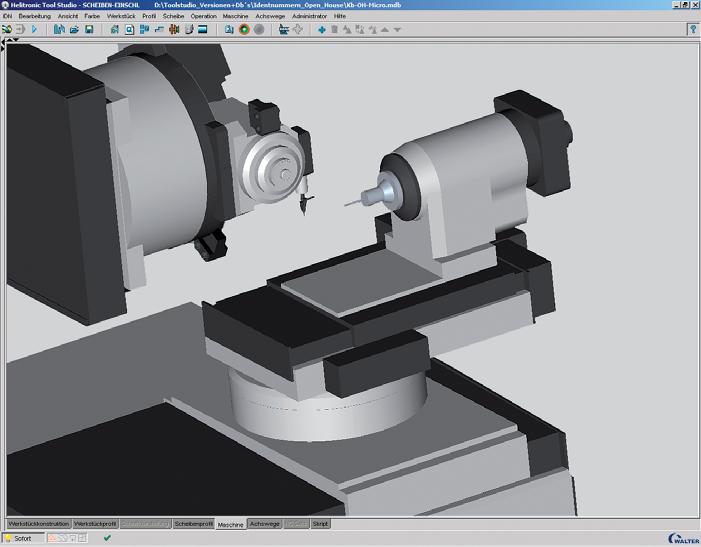
Task: Open the Profil menu
Action: click(149, 16)
